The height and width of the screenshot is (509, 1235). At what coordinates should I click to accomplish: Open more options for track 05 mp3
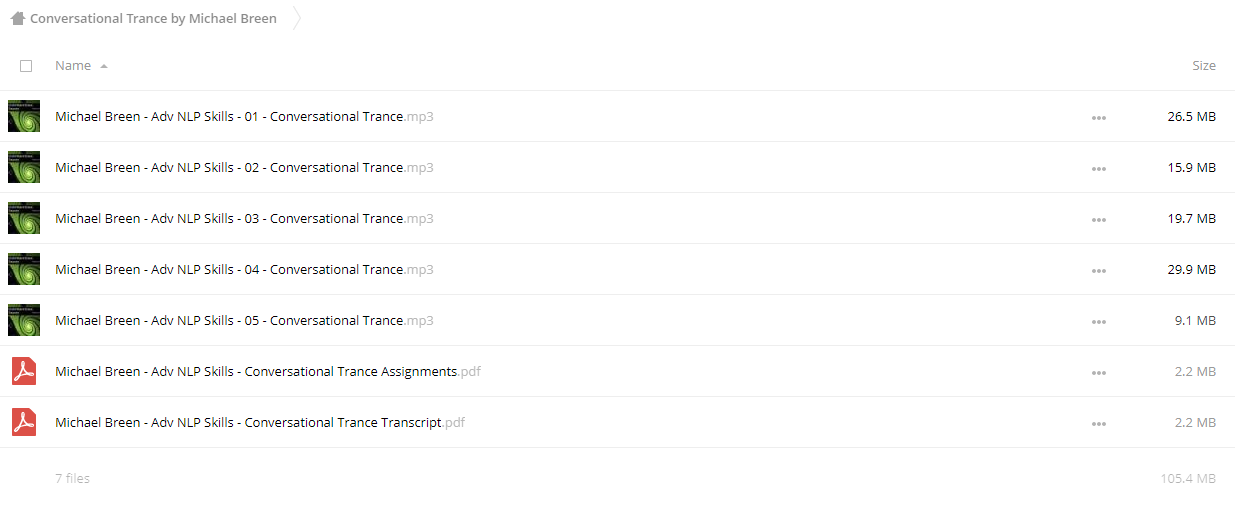[x=1099, y=321]
